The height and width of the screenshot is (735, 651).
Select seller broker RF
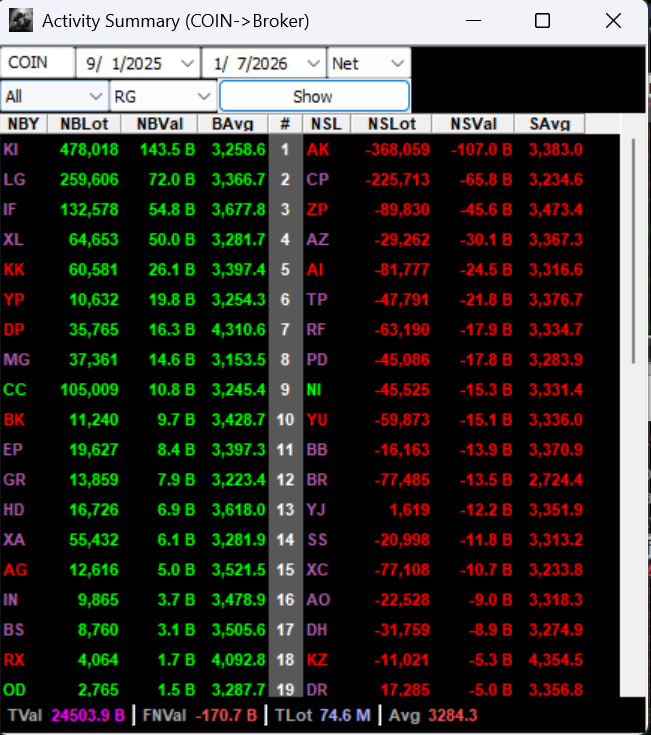(316, 330)
